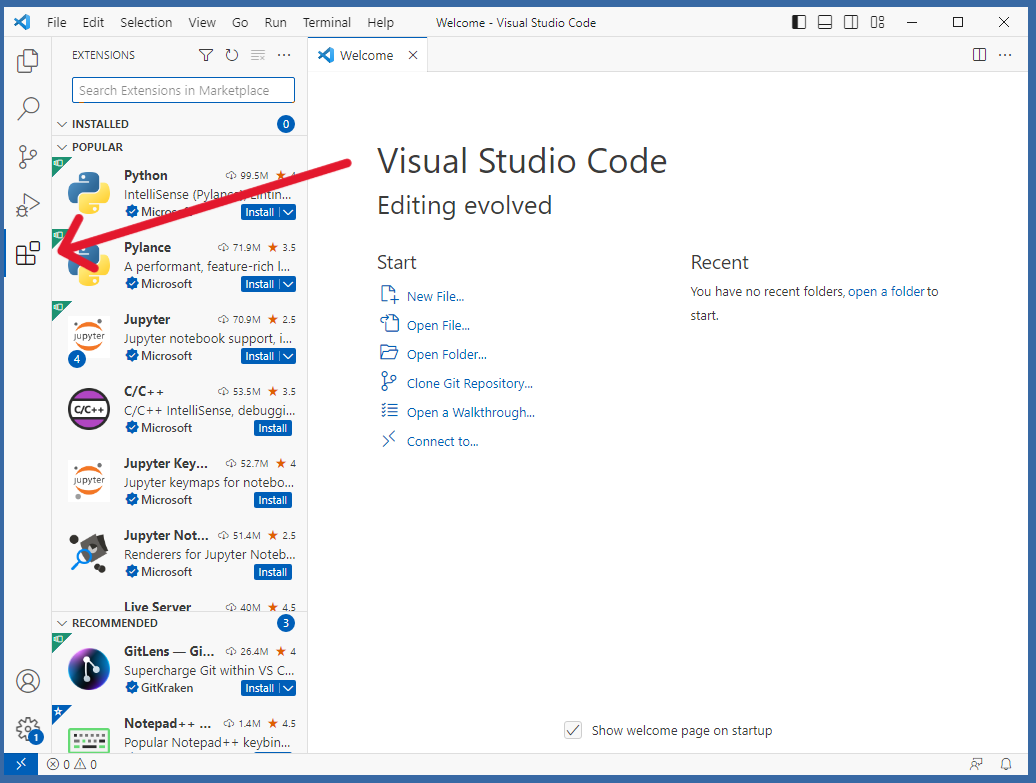
Task: Click the Clone Git Repository link
Action: [469, 383]
